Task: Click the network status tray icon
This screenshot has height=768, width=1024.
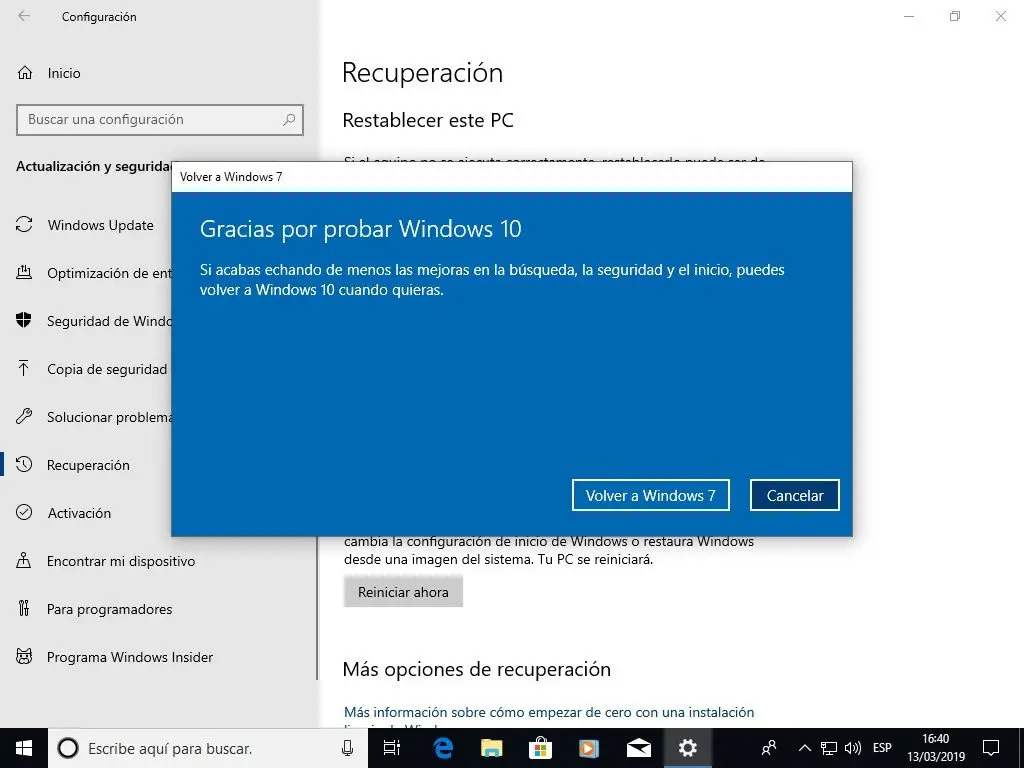Action: (x=829, y=748)
